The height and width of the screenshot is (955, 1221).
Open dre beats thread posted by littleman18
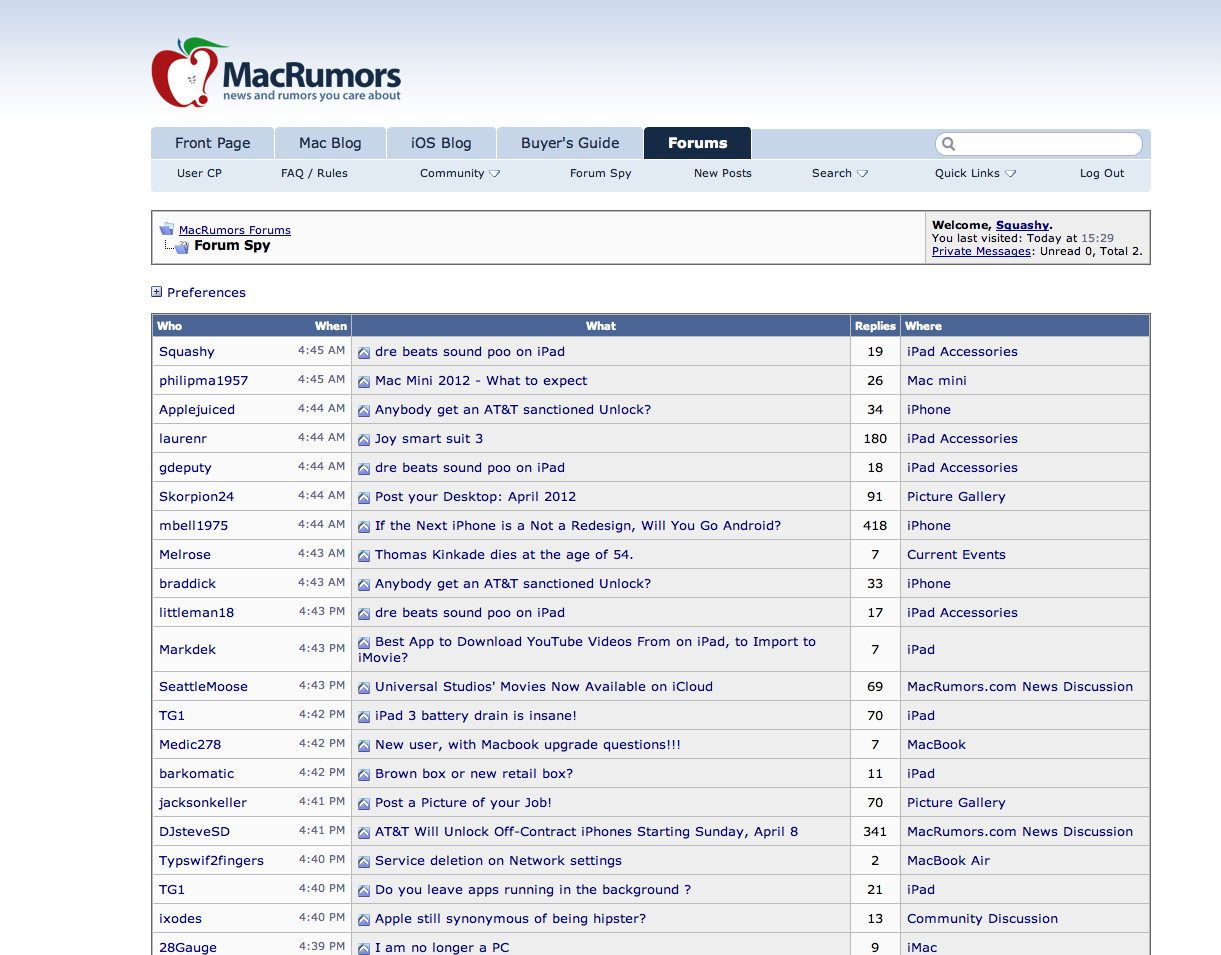pos(470,613)
